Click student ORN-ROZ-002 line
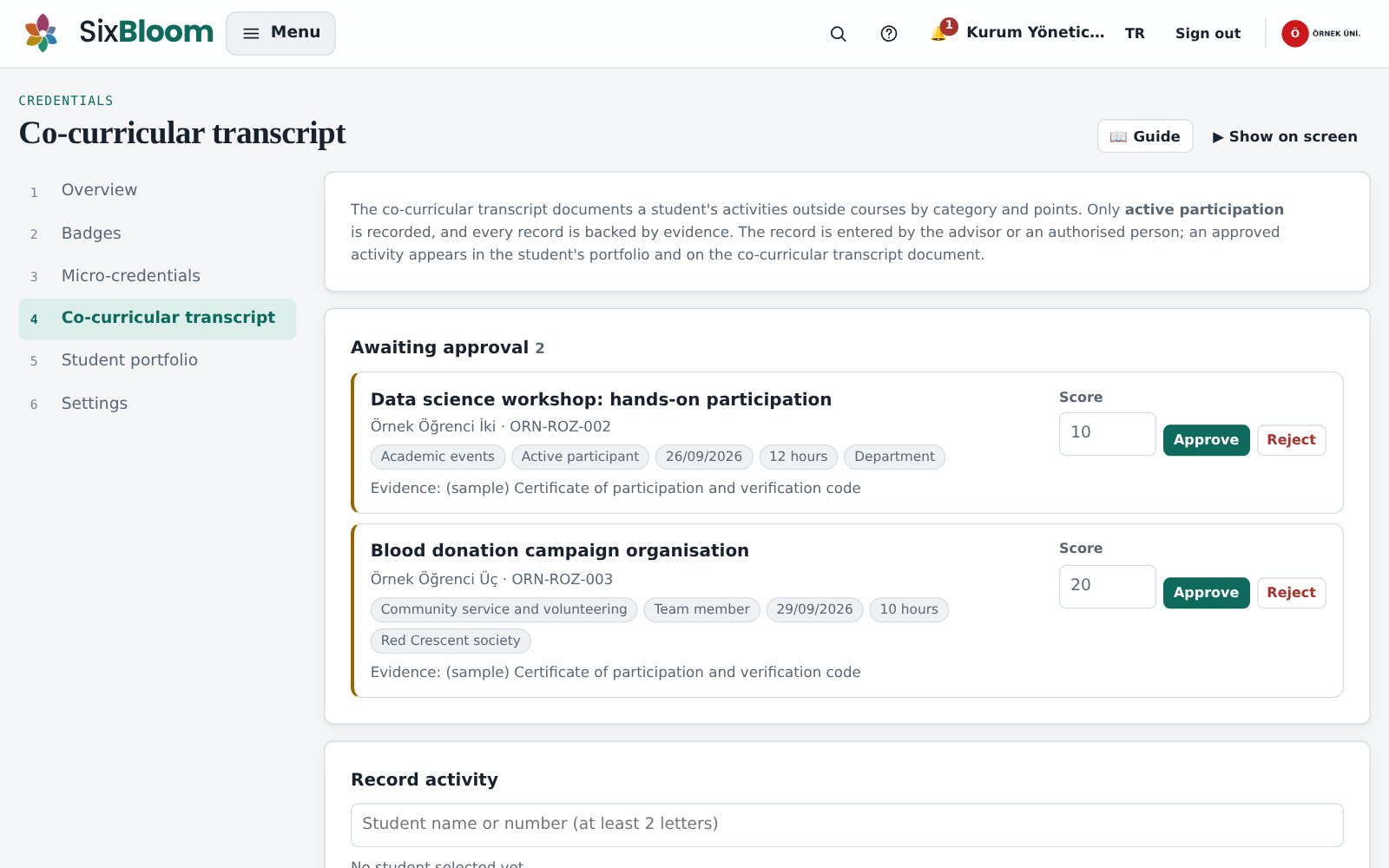The width and height of the screenshot is (1389, 868). point(490,426)
